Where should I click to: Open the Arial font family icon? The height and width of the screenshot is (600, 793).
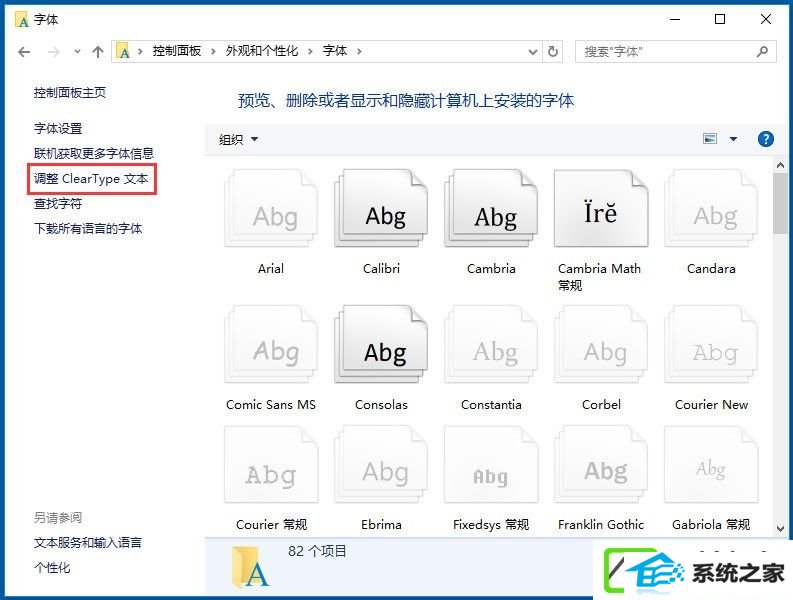(x=271, y=208)
